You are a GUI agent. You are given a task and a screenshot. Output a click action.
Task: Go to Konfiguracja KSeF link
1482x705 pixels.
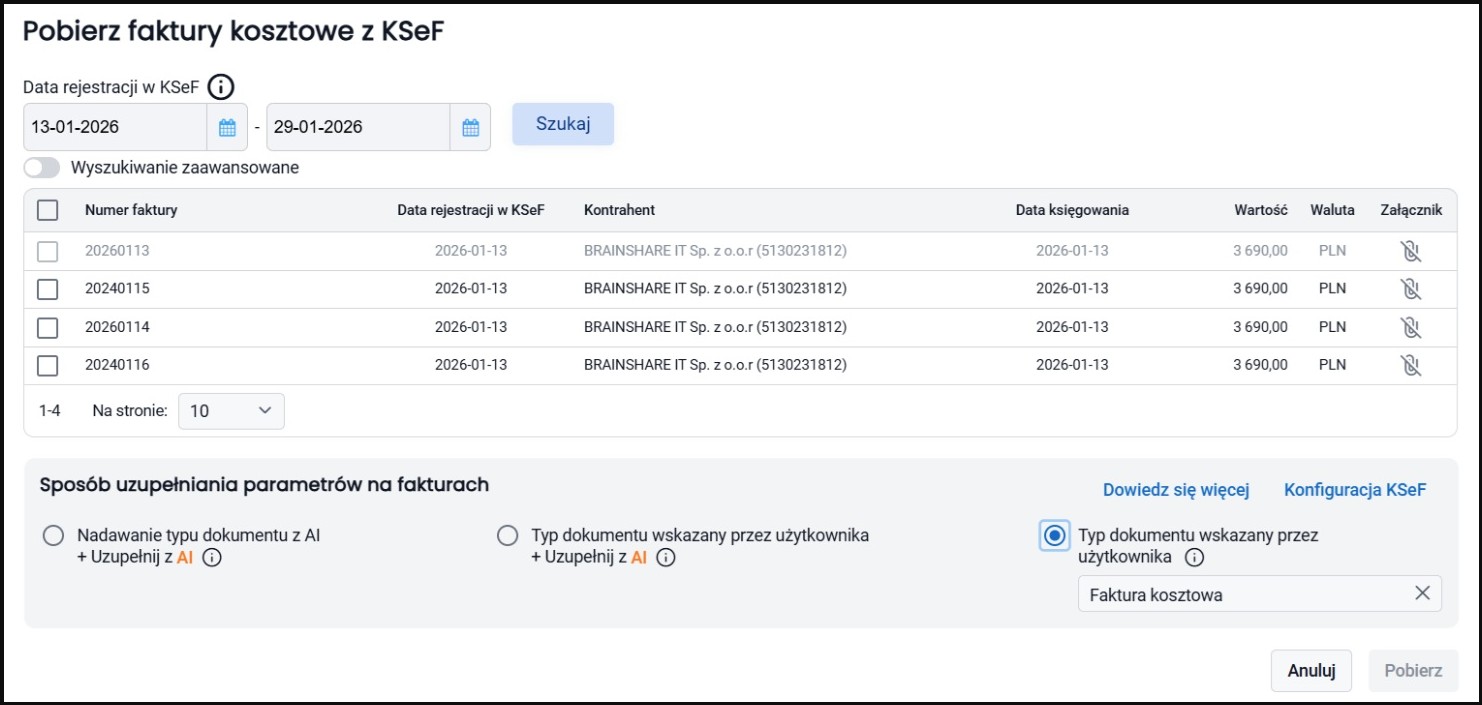click(1354, 490)
